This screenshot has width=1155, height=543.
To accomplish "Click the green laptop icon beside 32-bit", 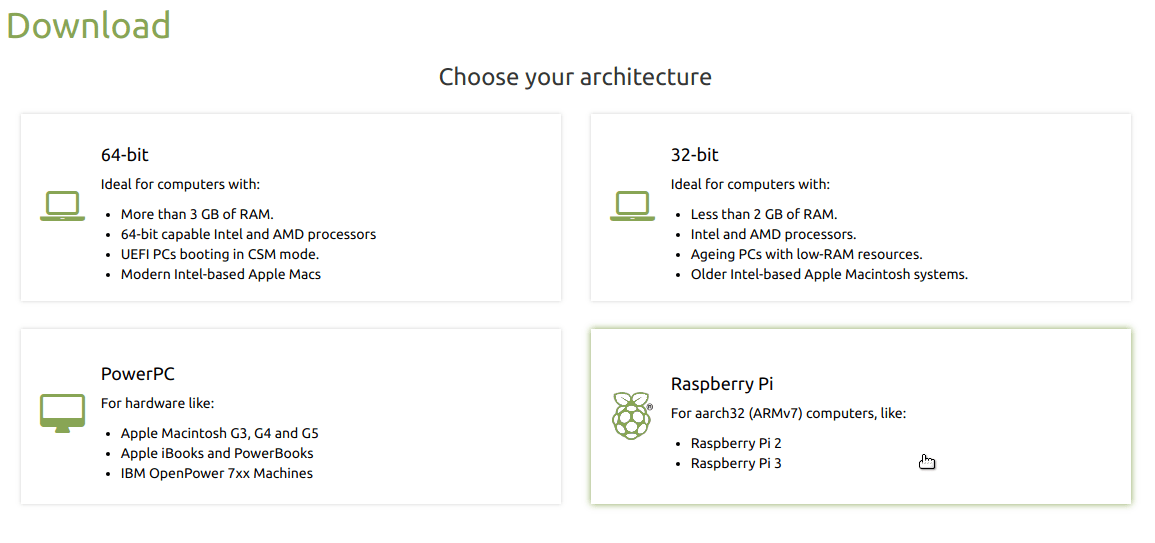I will (x=632, y=206).
